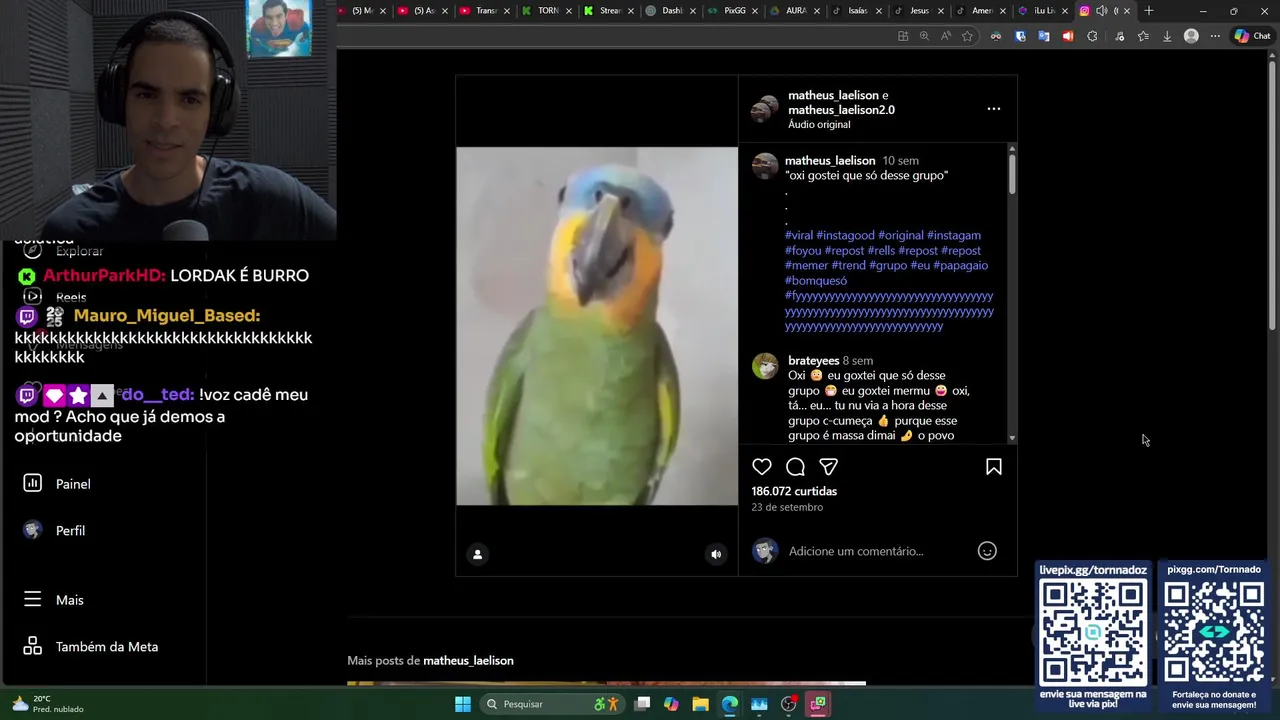Click the pixgg.com/Tornnado QR code
Viewport: 1280px width, 720px height.
(1214, 630)
